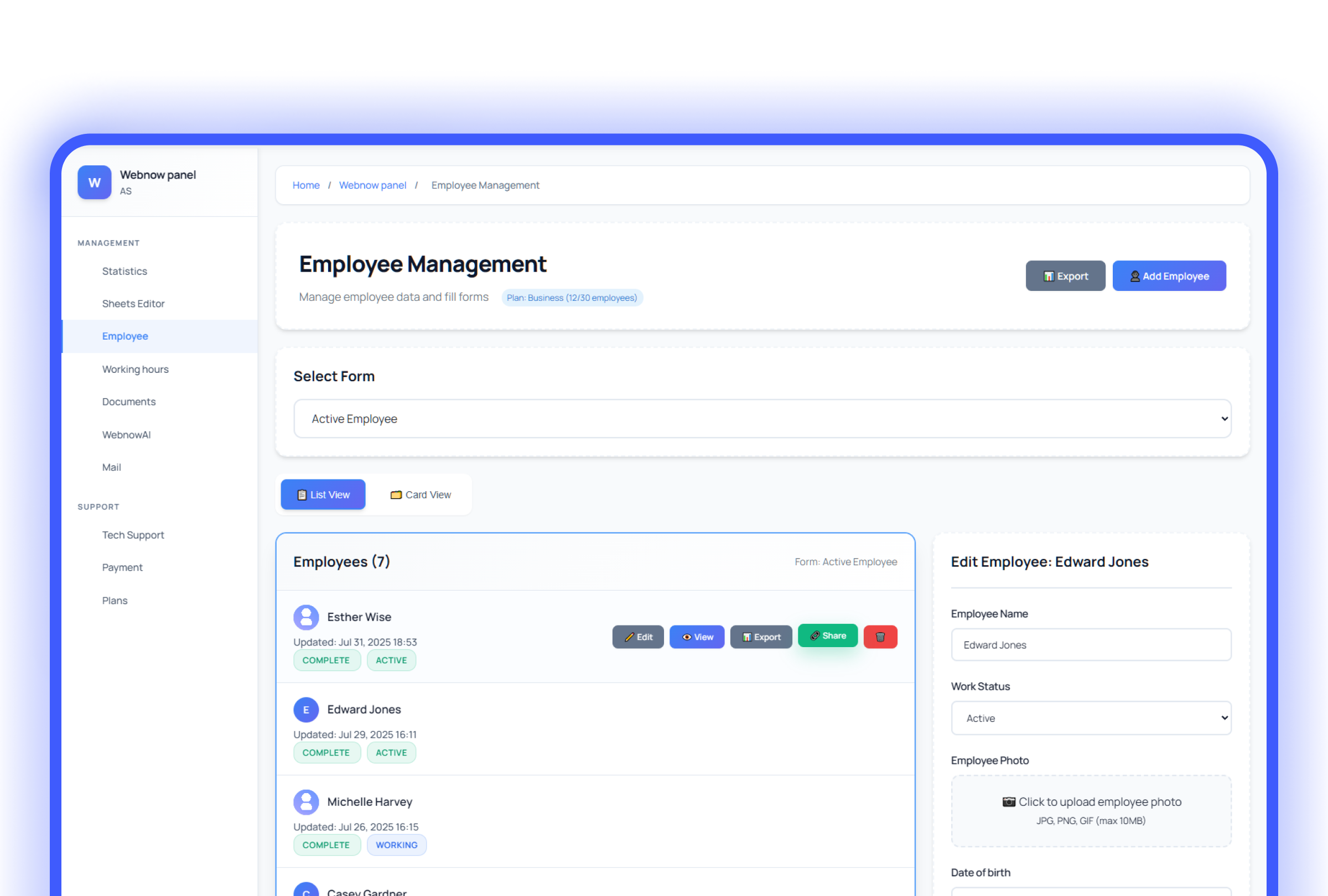Click the Add Employee button
This screenshot has width=1328, height=896.
tap(1169, 276)
